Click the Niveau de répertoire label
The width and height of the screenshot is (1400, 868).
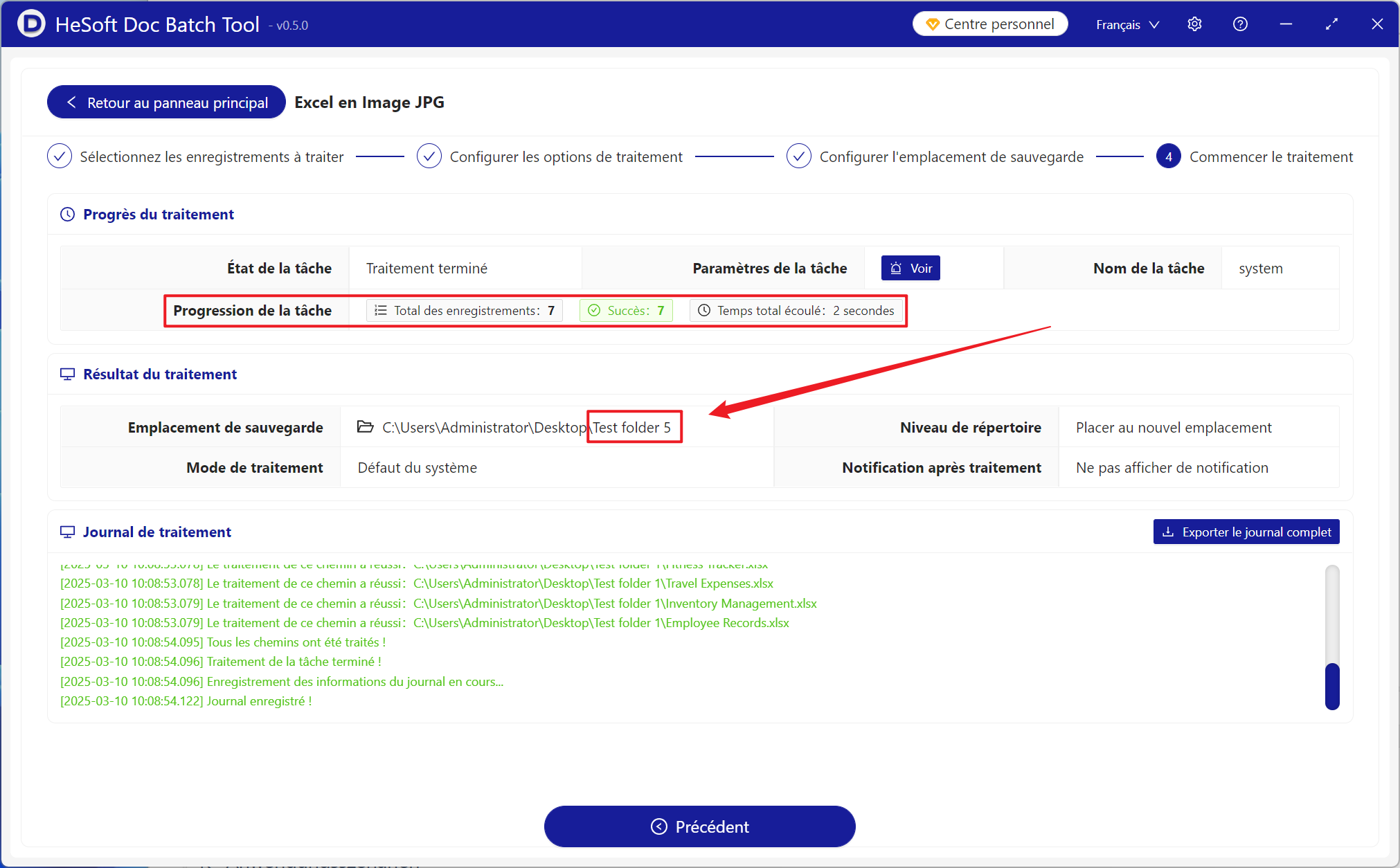coord(970,428)
